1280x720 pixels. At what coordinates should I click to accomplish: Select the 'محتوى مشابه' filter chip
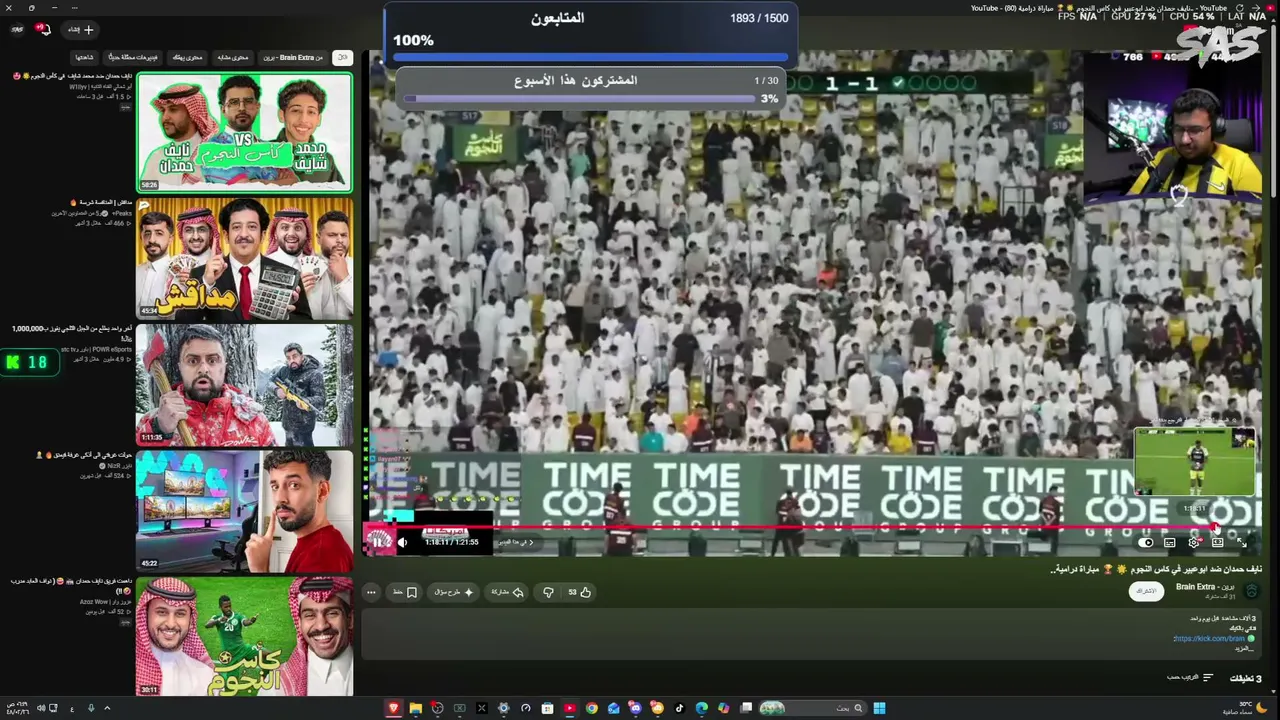click(x=233, y=57)
